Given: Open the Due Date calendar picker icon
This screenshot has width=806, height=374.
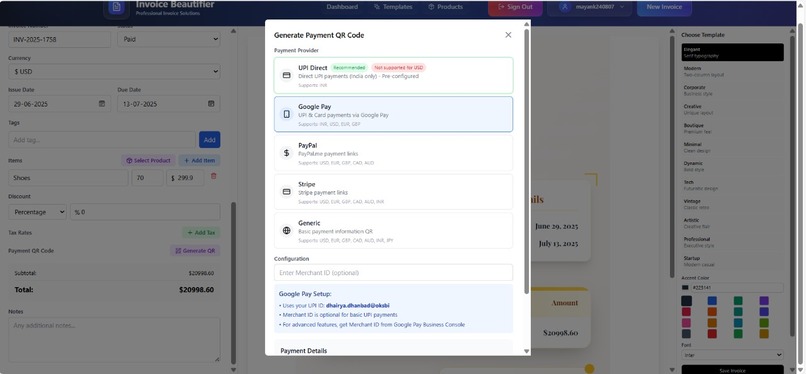Looking at the screenshot, I should pos(211,104).
